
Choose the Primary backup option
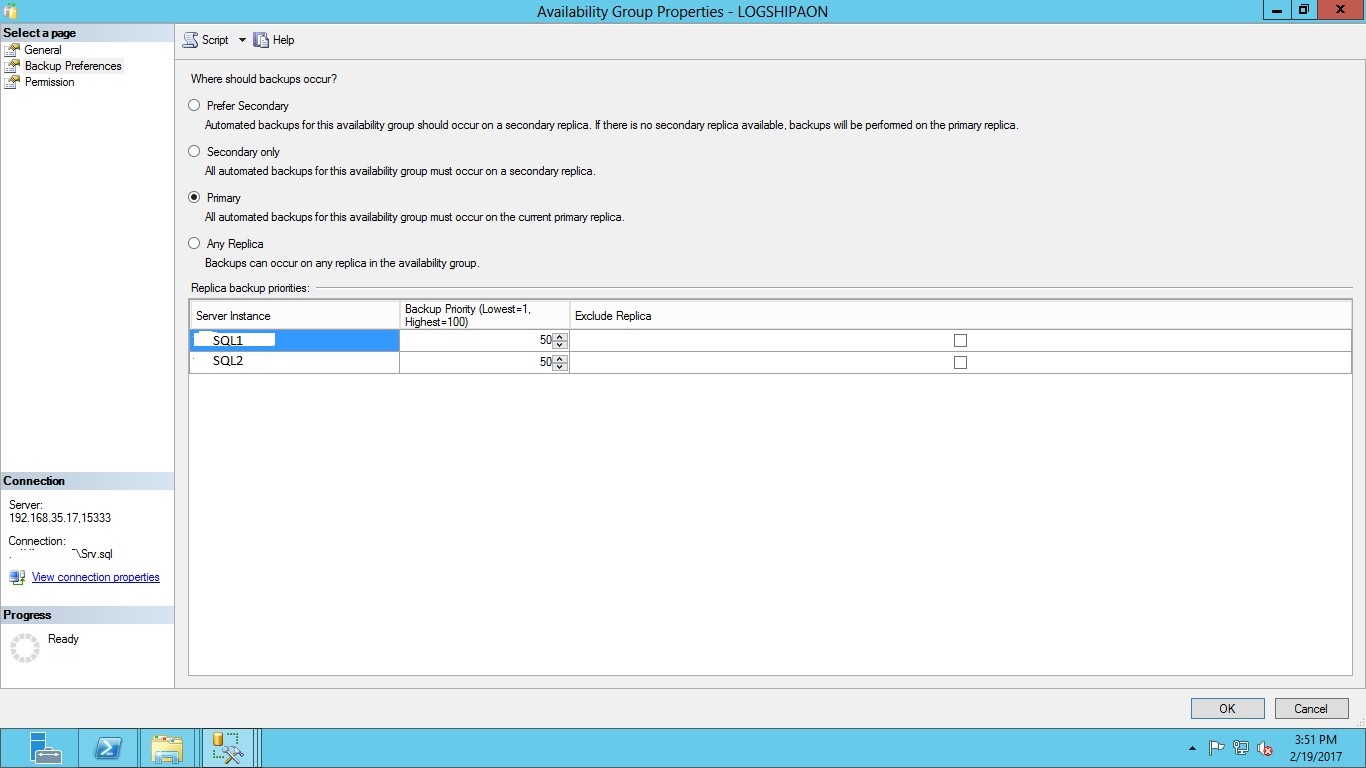[x=194, y=197]
